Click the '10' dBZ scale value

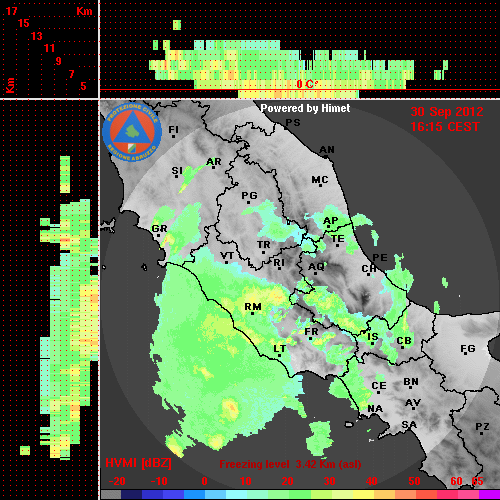coord(246,481)
